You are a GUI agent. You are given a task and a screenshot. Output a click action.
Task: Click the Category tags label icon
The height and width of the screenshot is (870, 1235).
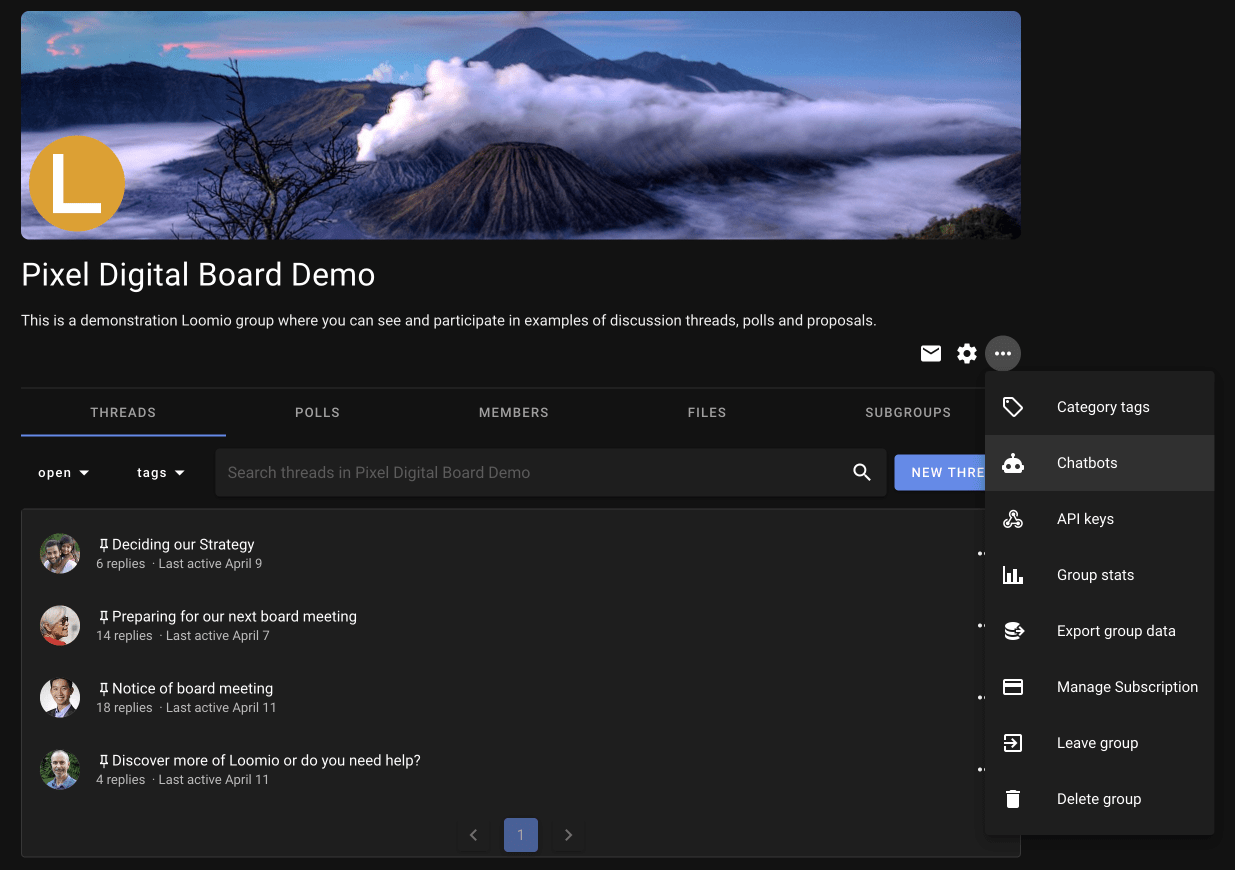click(1013, 407)
